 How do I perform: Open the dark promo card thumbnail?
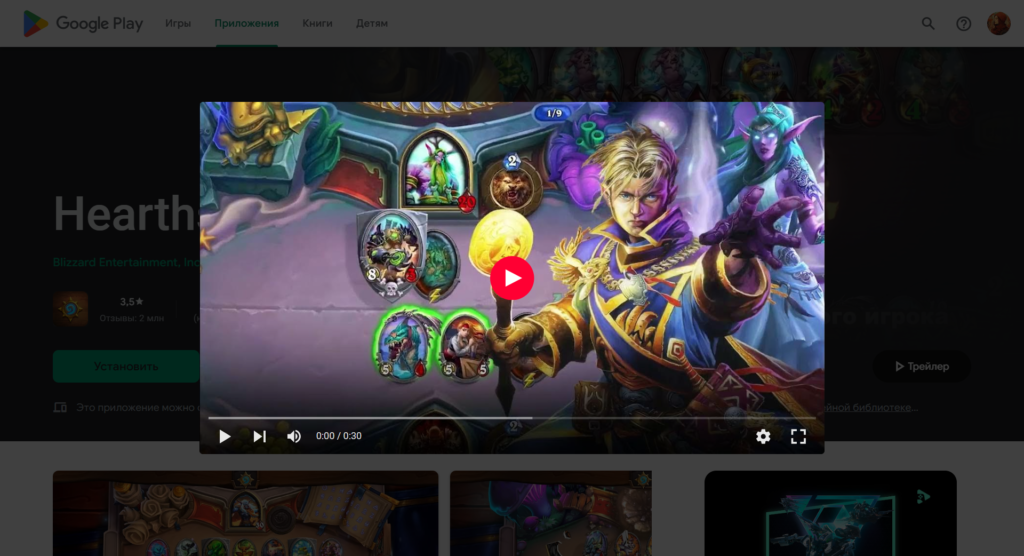(830, 514)
